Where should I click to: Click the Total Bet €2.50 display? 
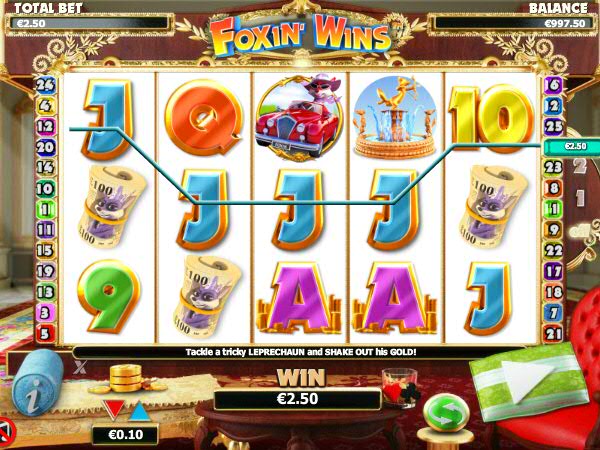click(87, 23)
